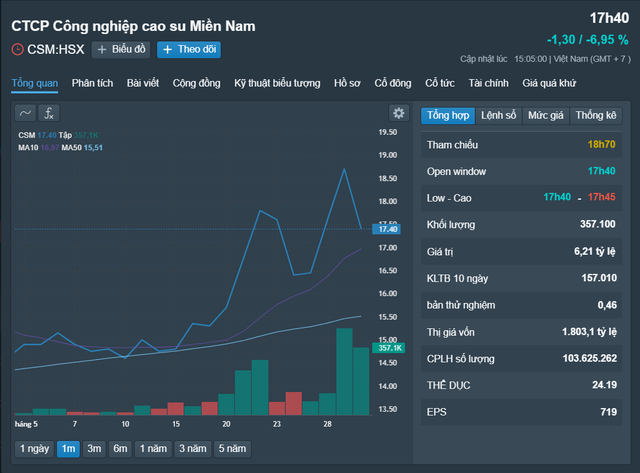The height and width of the screenshot is (473, 640).
Task: Open the Thống kê panel tab
Action: click(x=597, y=115)
